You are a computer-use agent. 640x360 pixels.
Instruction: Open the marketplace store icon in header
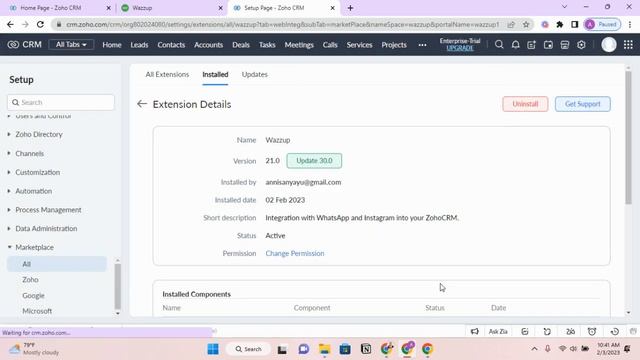point(564,45)
